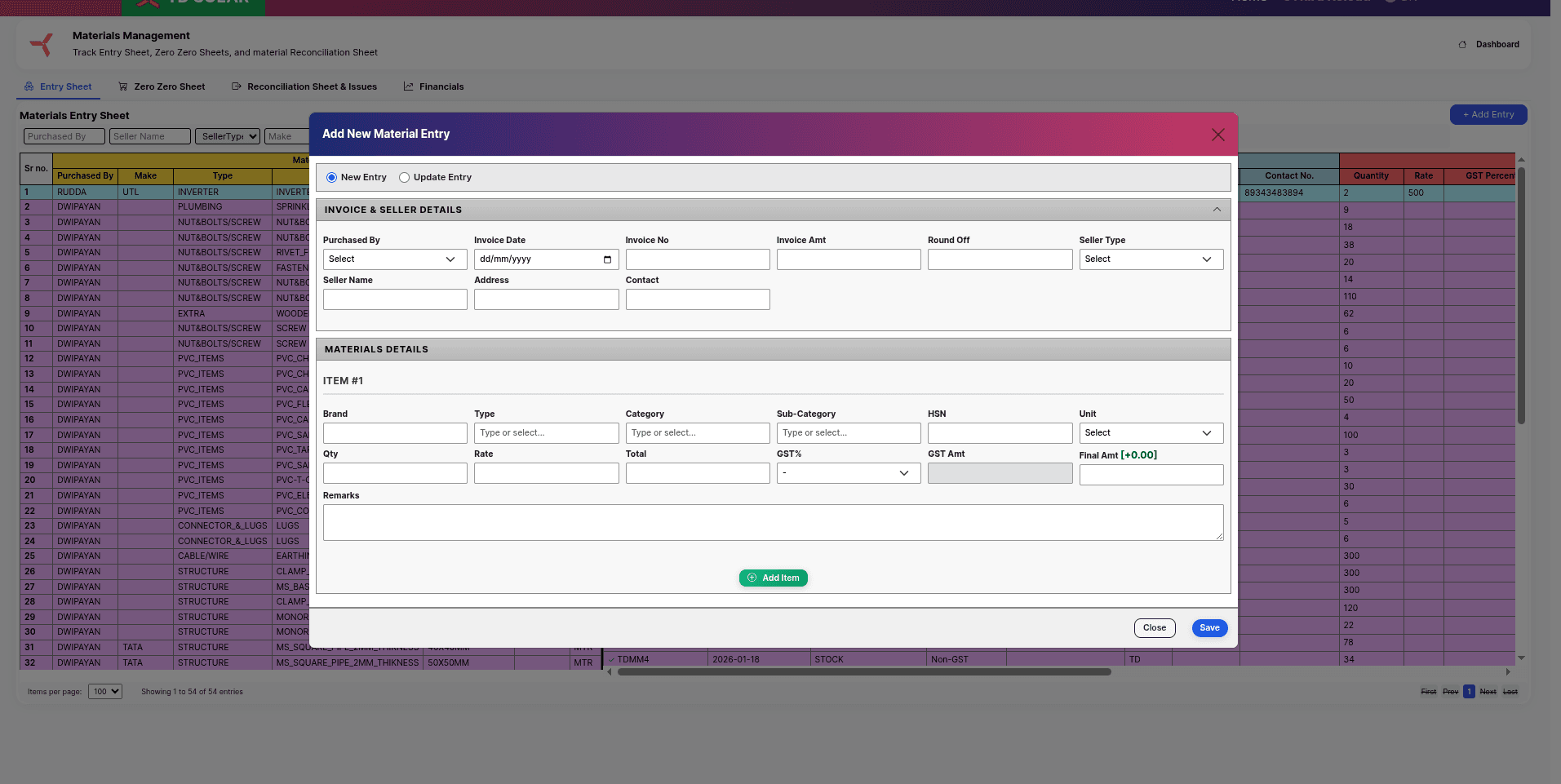The height and width of the screenshot is (784, 1561).
Task: Click the + Add Entry button
Action: 1488,115
